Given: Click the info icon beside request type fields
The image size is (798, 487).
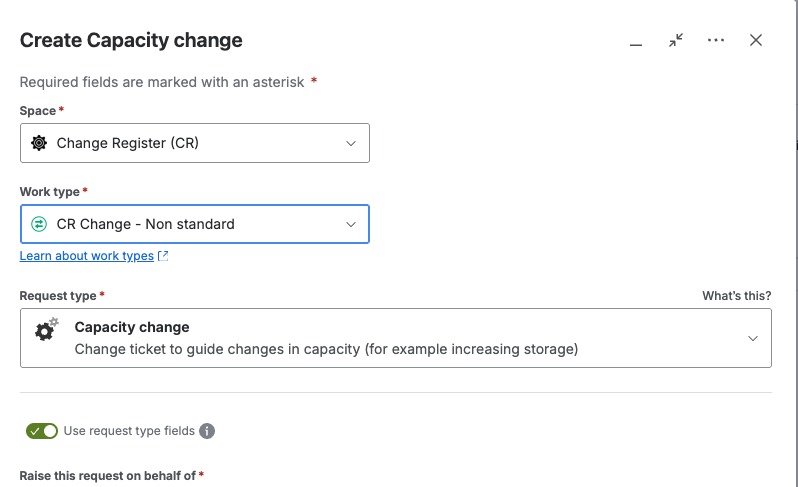Looking at the screenshot, I should click(207, 431).
